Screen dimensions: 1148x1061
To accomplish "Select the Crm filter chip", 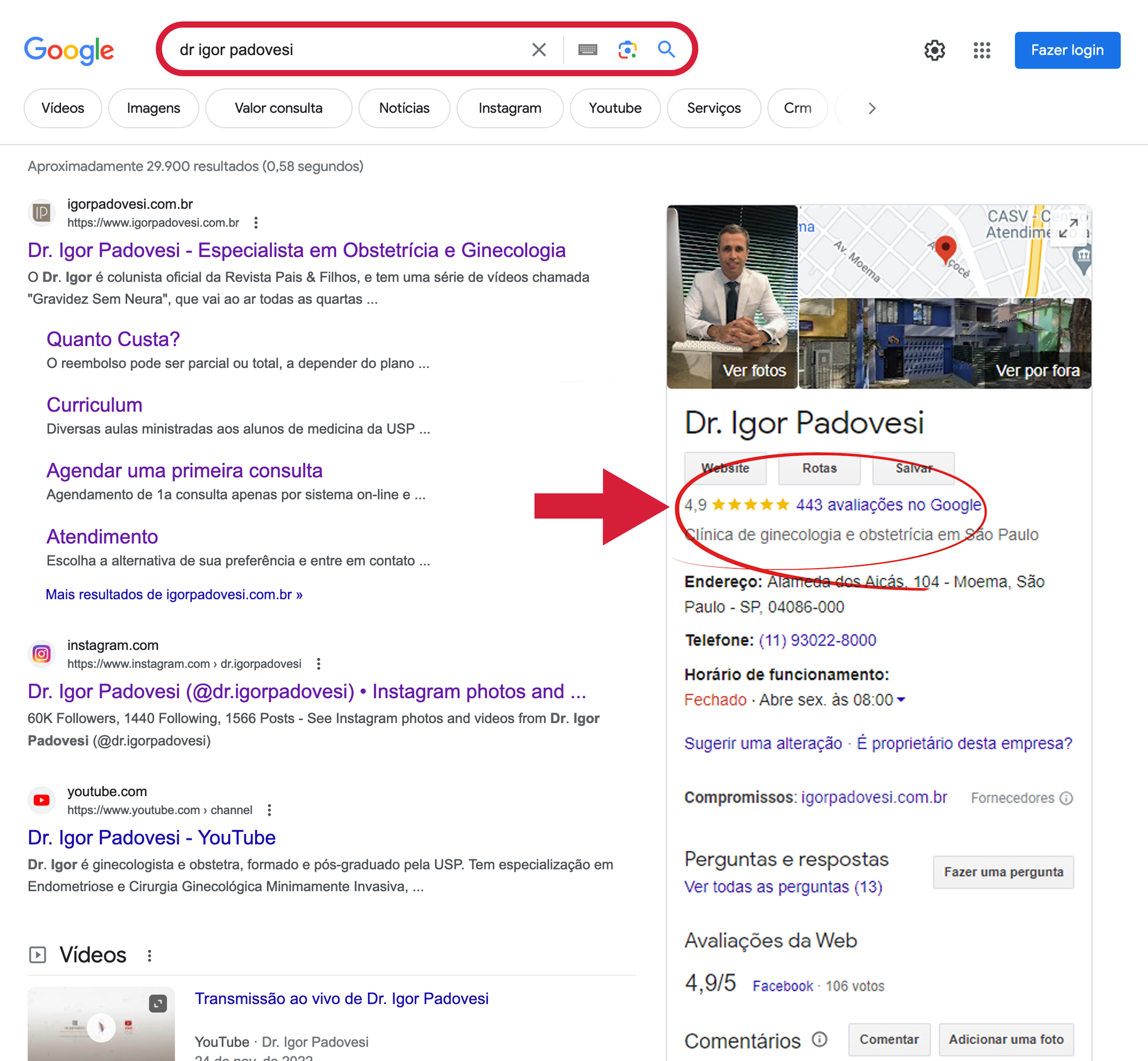I will [797, 108].
